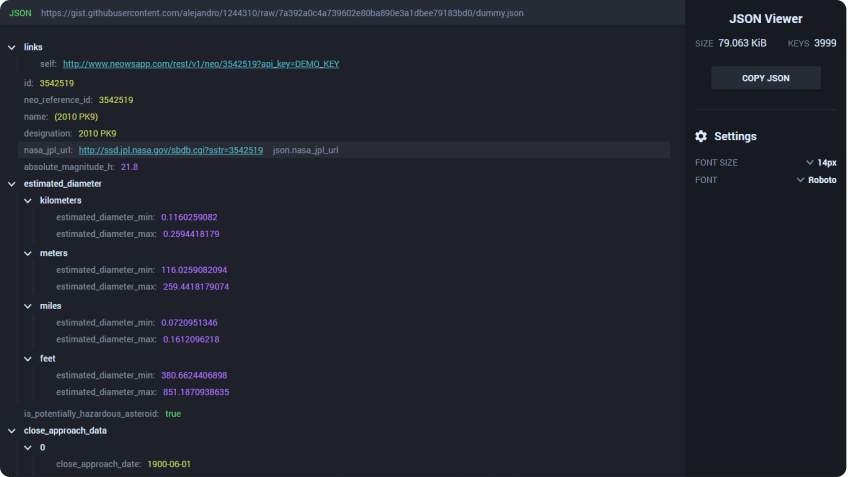
Task: Collapse the kilometers node chevron
Action: pyautogui.click(x=28, y=201)
